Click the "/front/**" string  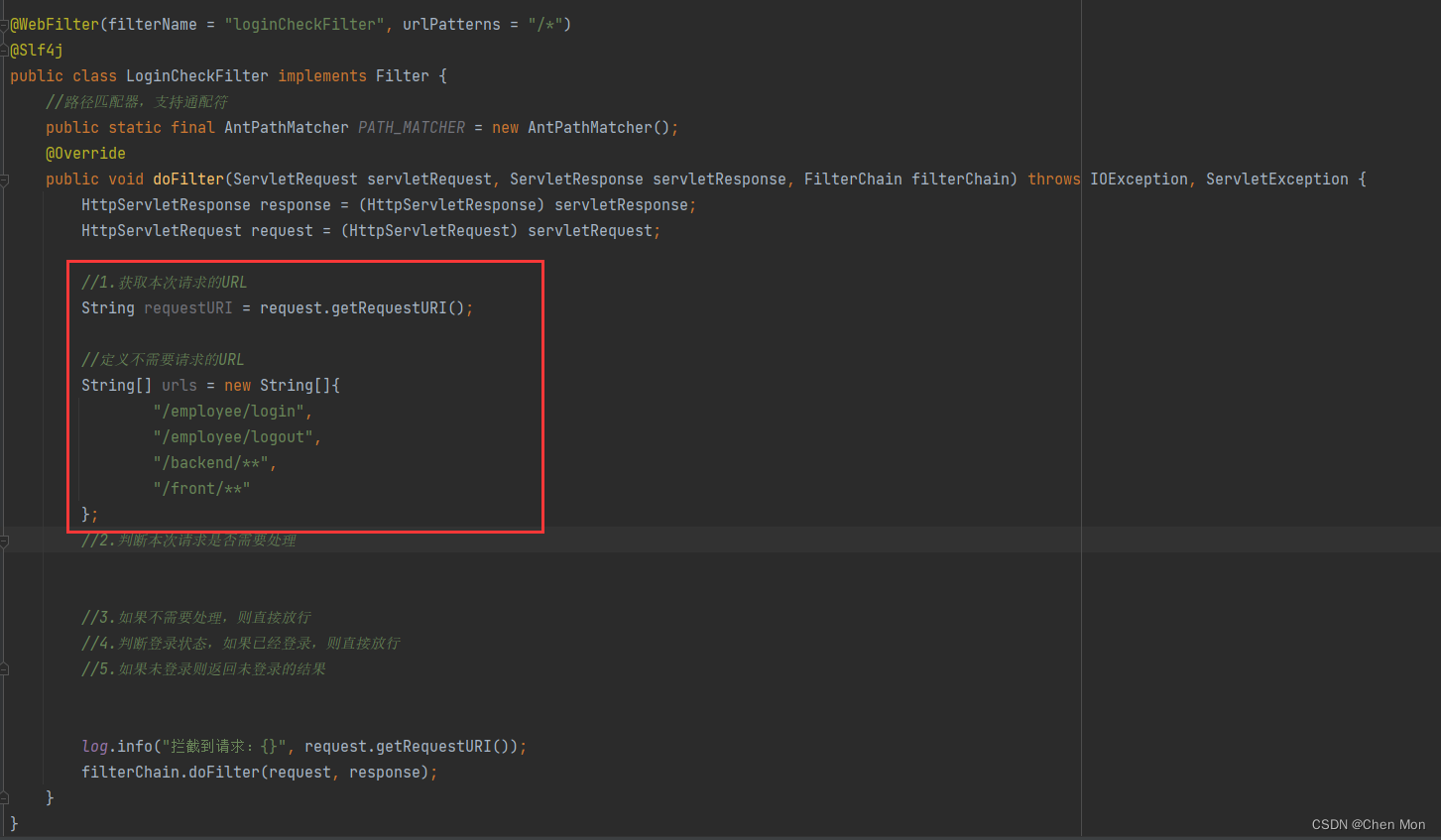click(x=201, y=488)
